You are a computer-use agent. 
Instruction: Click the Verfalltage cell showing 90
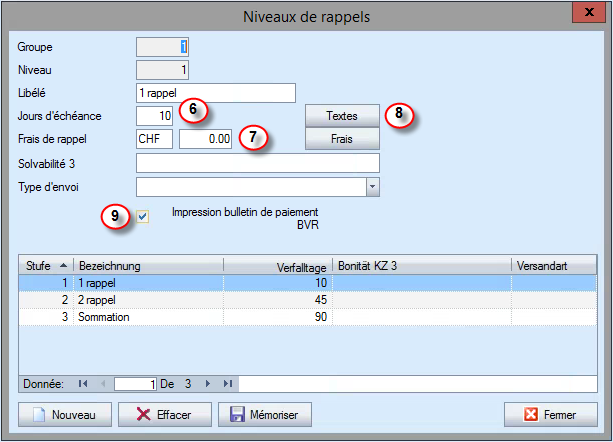[278, 317]
